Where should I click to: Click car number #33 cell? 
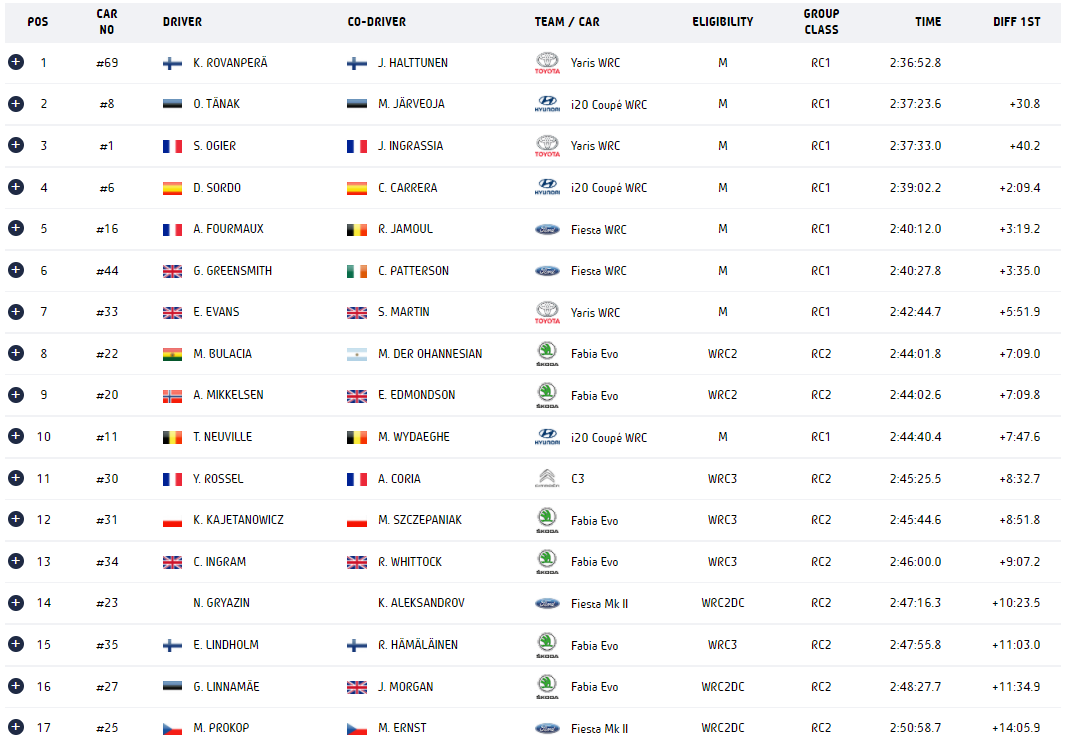[x=107, y=312]
